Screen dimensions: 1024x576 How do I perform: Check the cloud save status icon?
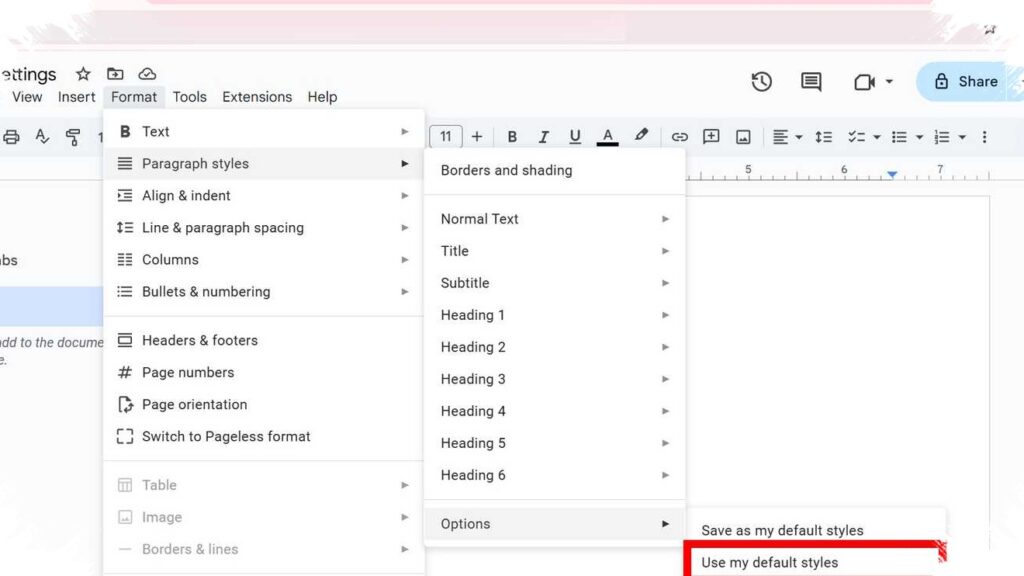[x=147, y=74]
